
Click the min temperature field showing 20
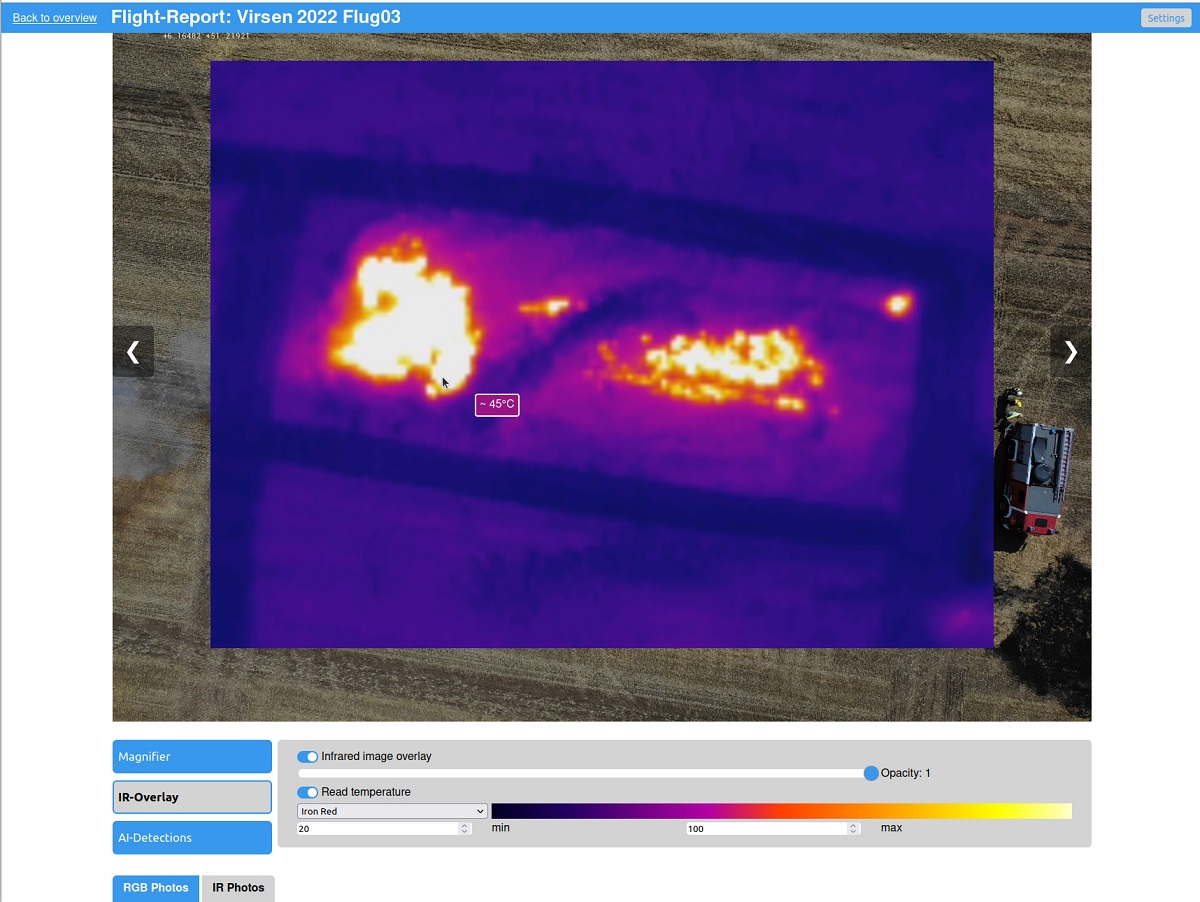click(376, 829)
